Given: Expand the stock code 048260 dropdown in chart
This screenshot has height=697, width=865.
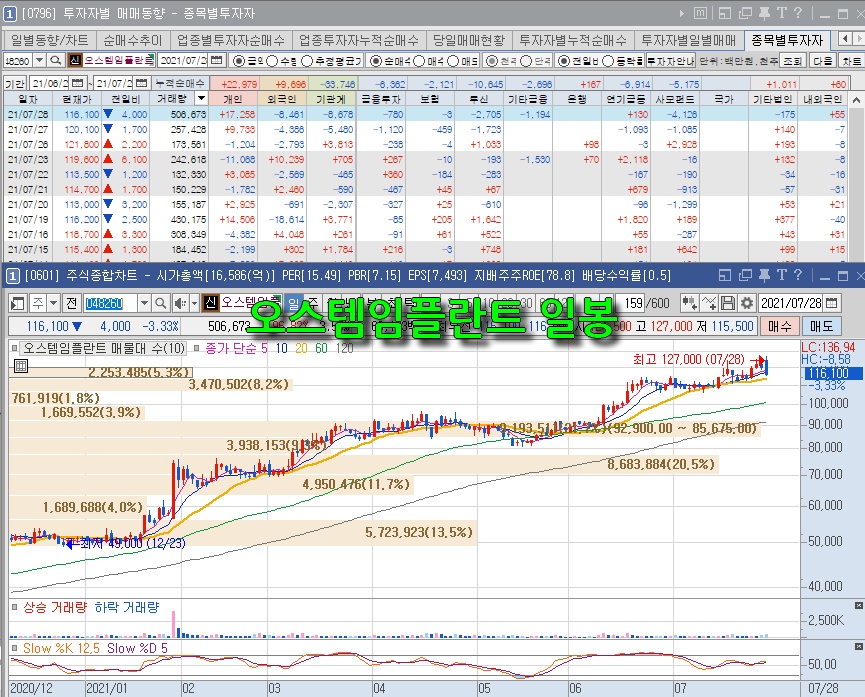Looking at the screenshot, I should [x=143, y=303].
